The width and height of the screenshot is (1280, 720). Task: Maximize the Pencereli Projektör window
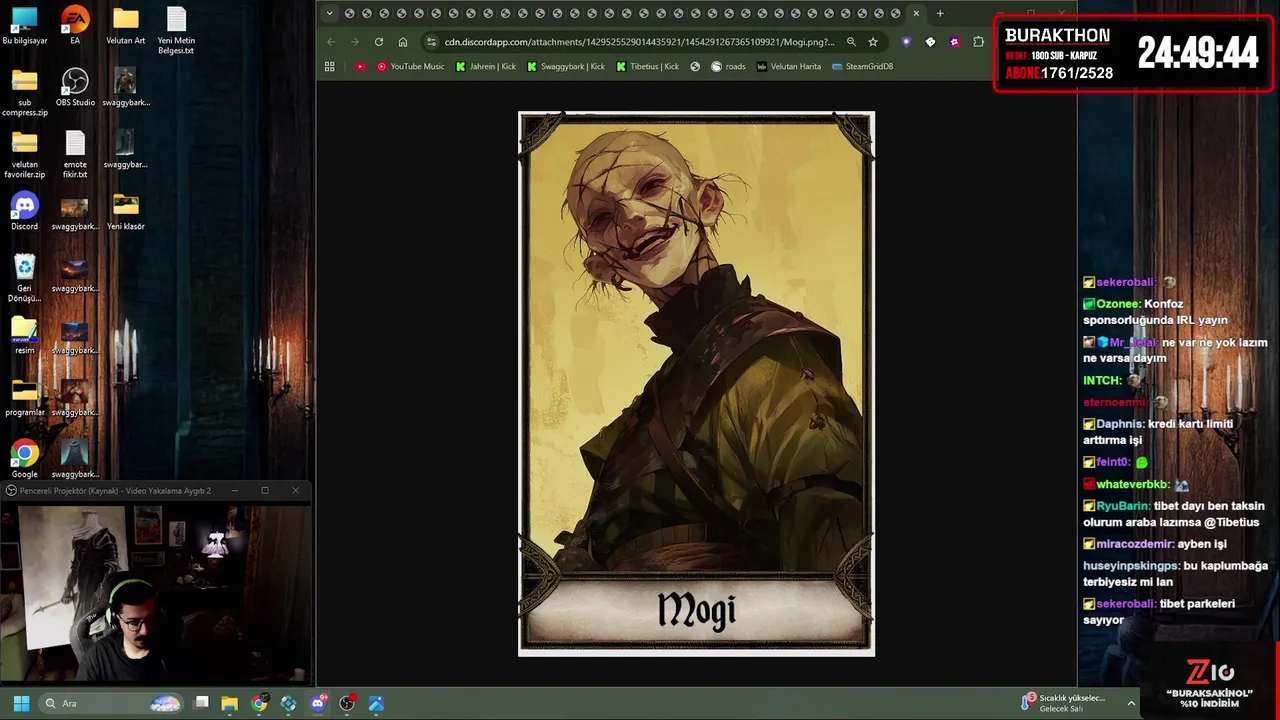pyautogui.click(x=265, y=491)
